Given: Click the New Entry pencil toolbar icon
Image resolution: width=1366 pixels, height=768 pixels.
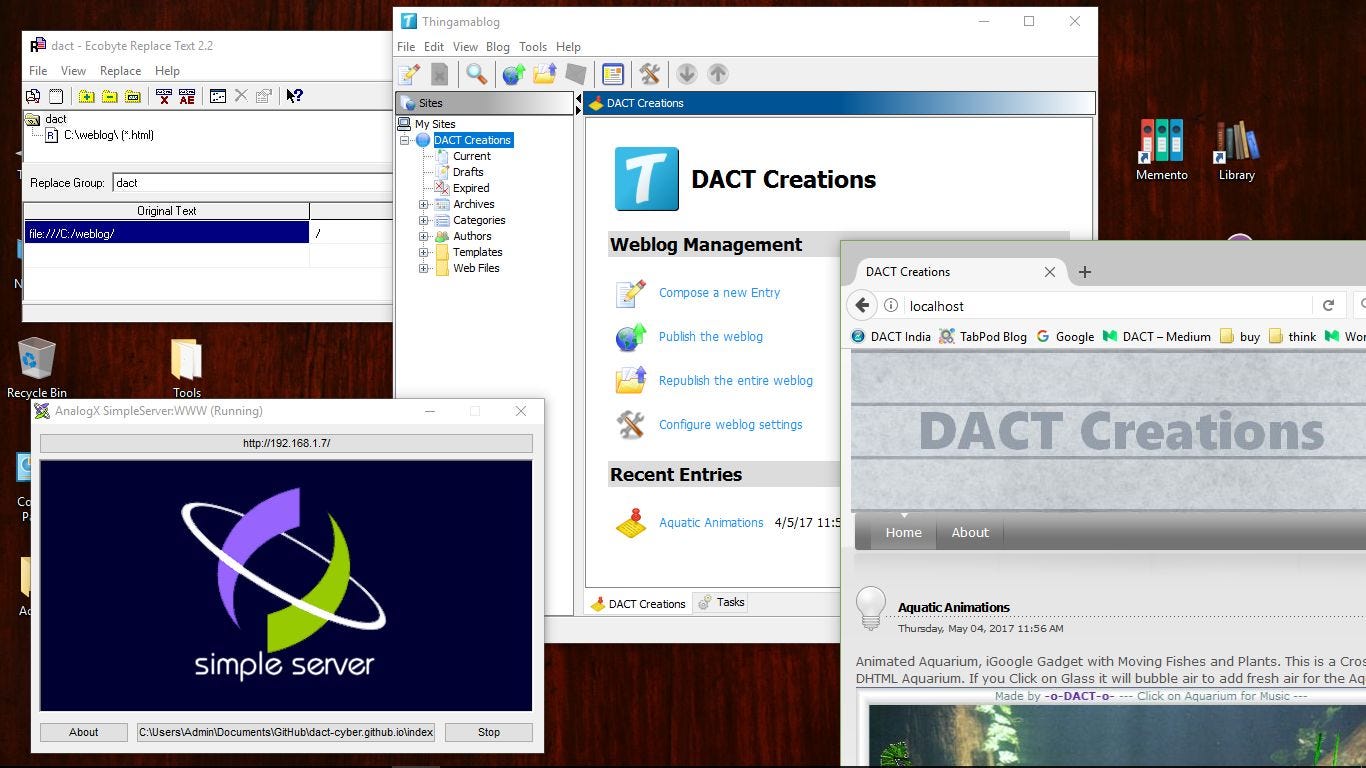Looking at the screenshot, I should coord(409,74).
